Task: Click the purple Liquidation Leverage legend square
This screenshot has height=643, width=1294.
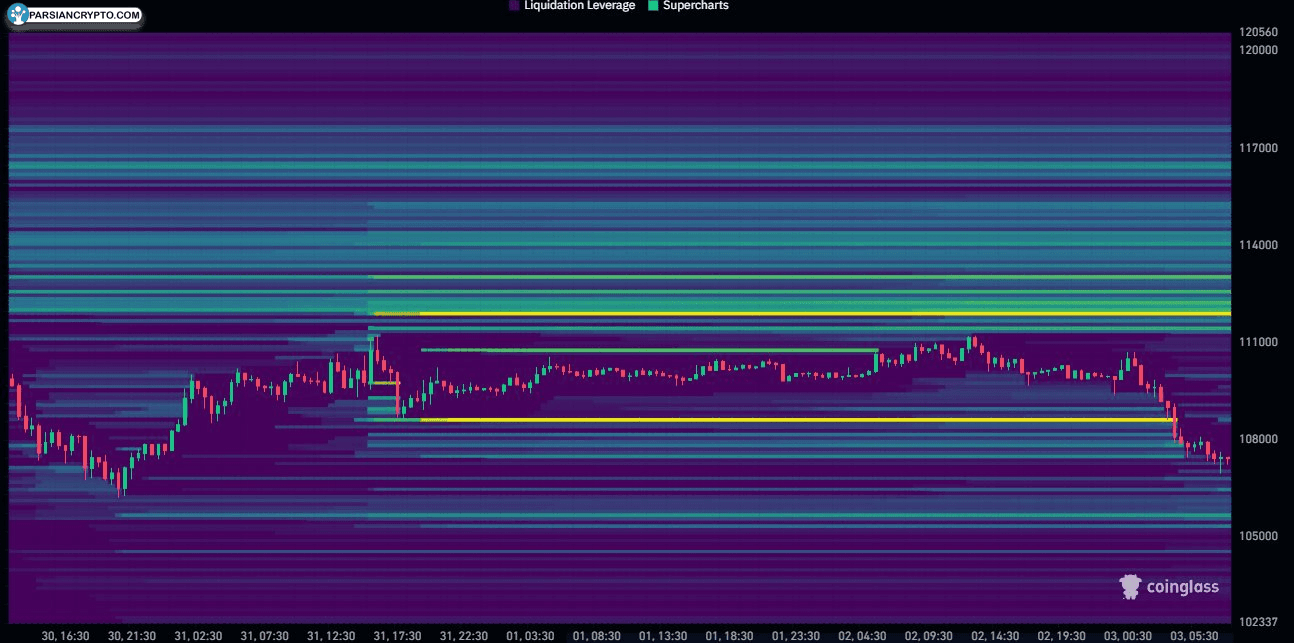Action: [x=514, y=6]
